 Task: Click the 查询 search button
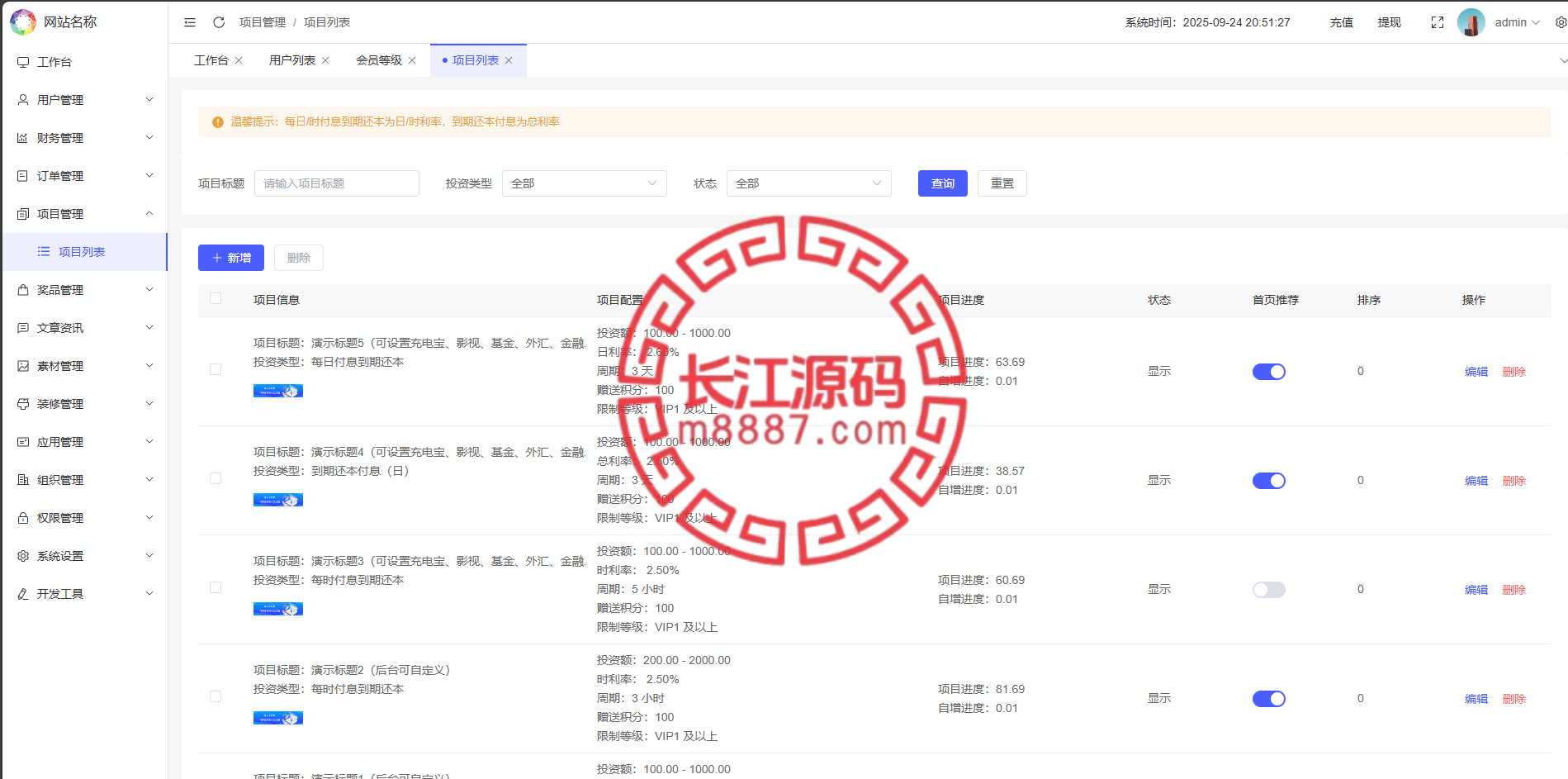tap(943, 183)
